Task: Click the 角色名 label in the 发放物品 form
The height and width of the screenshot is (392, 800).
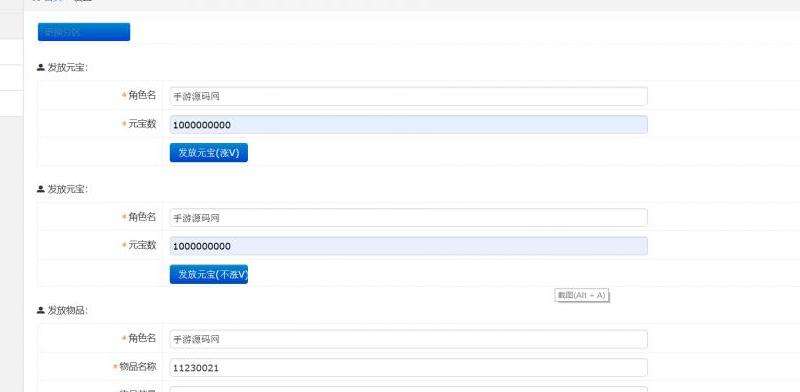Action: (x=142, y=338)
